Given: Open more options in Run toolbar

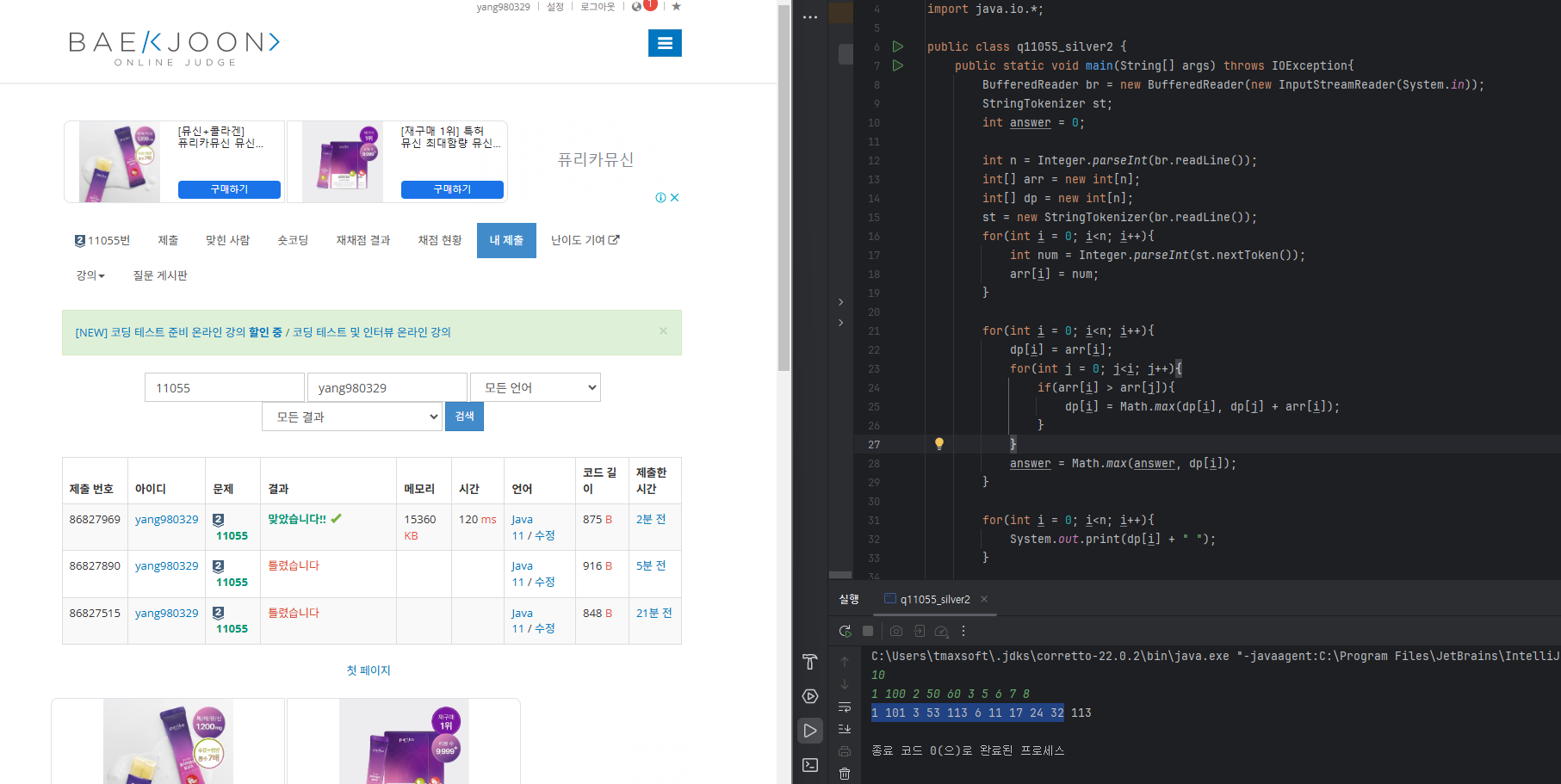Looking at the screenshot, I should 963,631.
